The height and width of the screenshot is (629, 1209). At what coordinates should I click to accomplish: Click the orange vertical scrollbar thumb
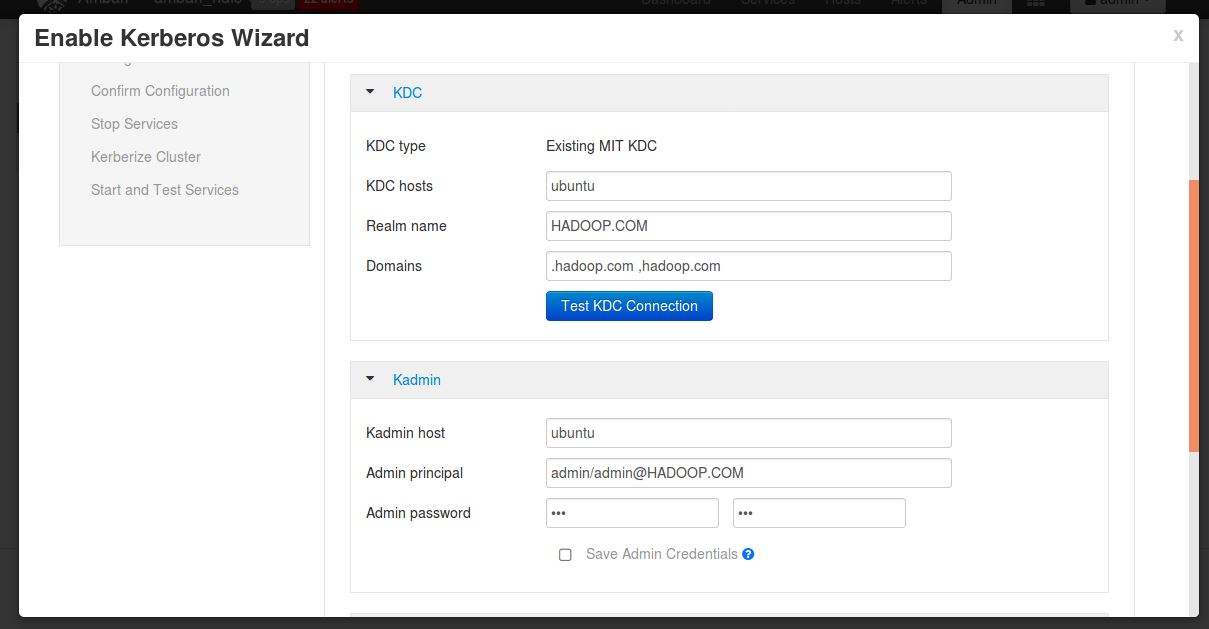tap(1193, 315)
